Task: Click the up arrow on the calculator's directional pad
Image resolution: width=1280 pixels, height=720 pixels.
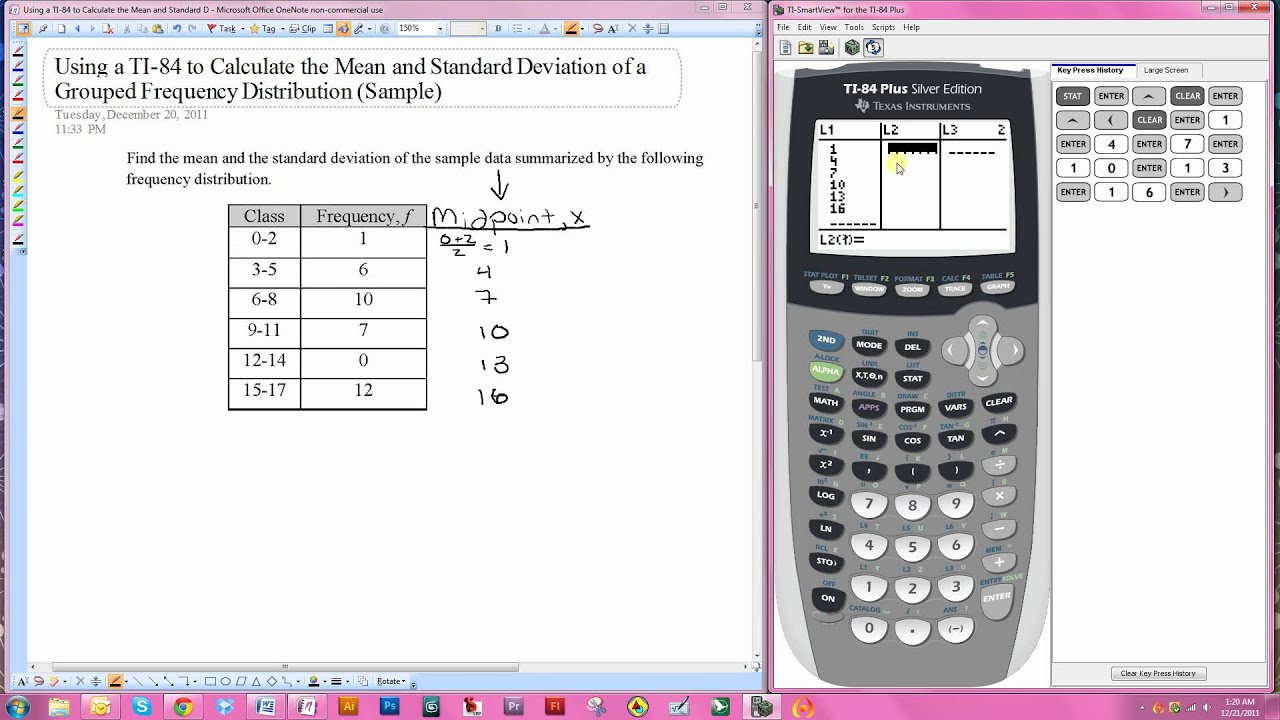Action: click(983, 325)
